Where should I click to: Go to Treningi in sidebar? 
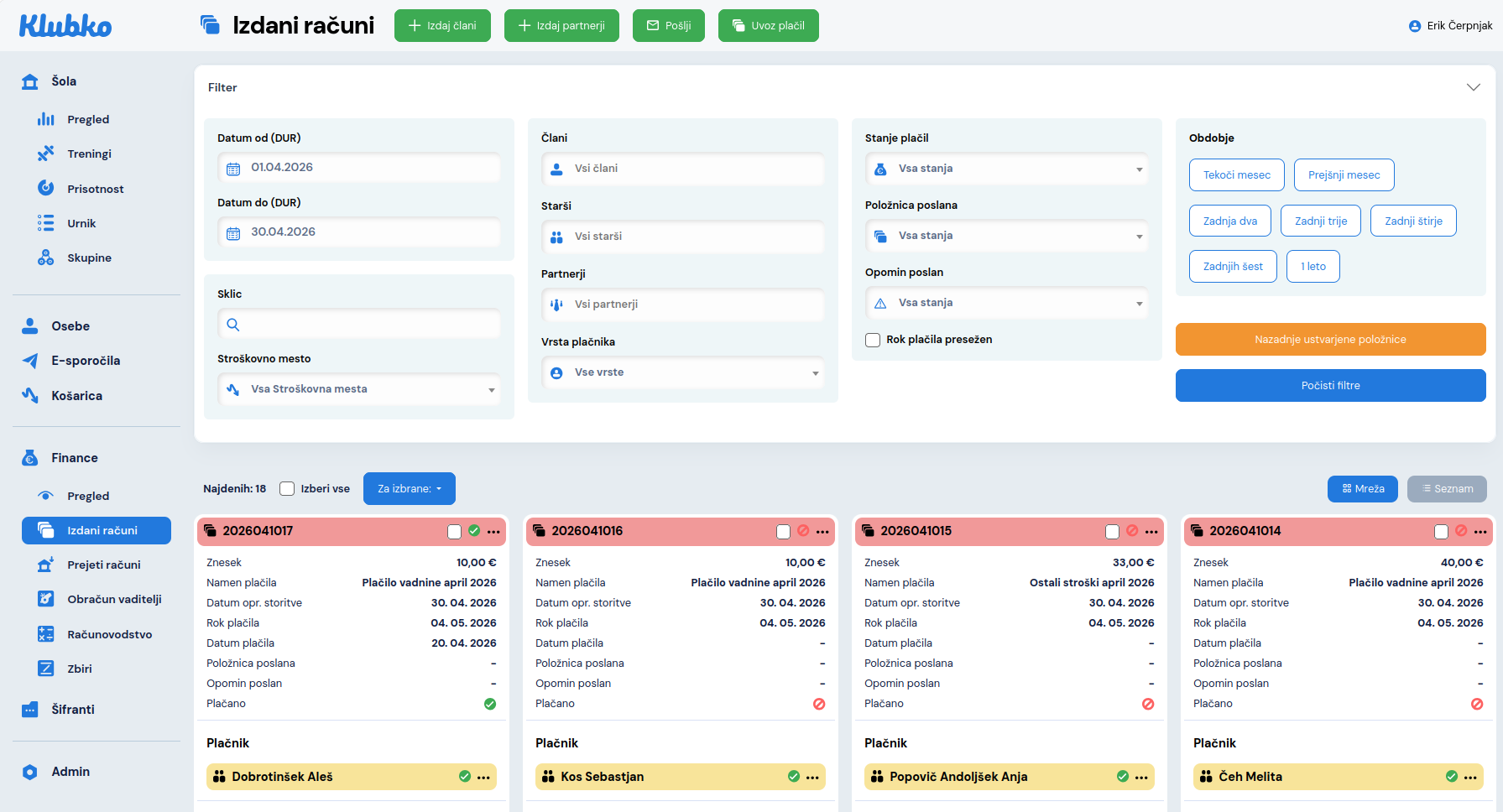point(89,154)
